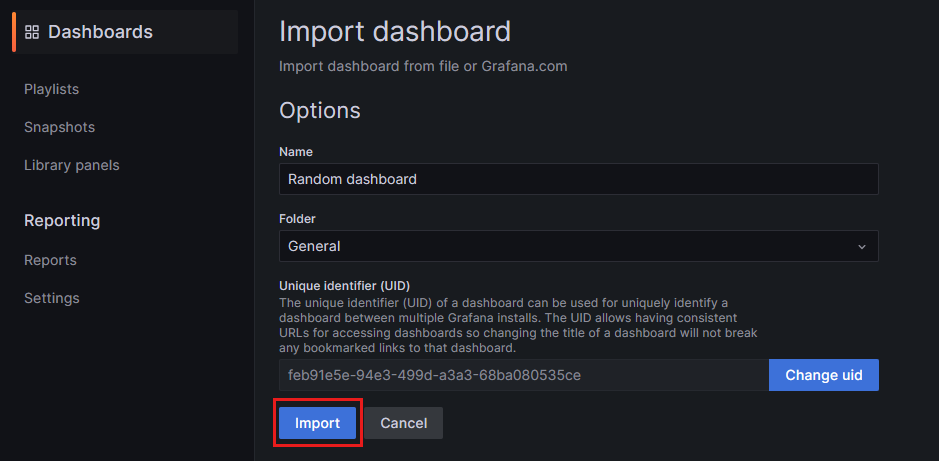Open Library panels from sidebar
Screen dimensions: 939x461
[71, 165]
